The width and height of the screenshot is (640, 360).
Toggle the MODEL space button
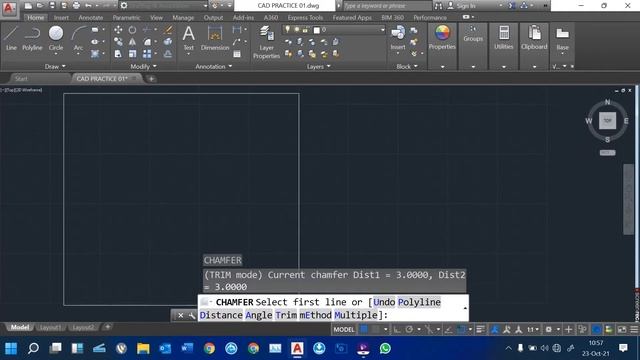[x=344, y=329]
